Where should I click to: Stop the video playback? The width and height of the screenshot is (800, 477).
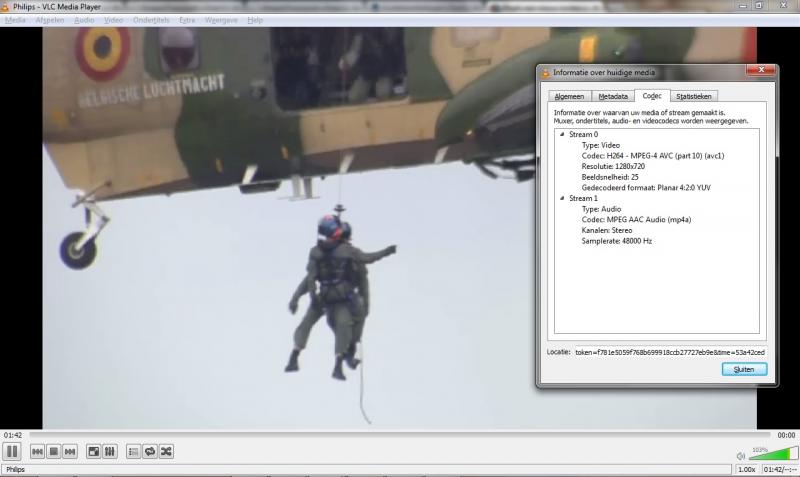click(54, 452)
